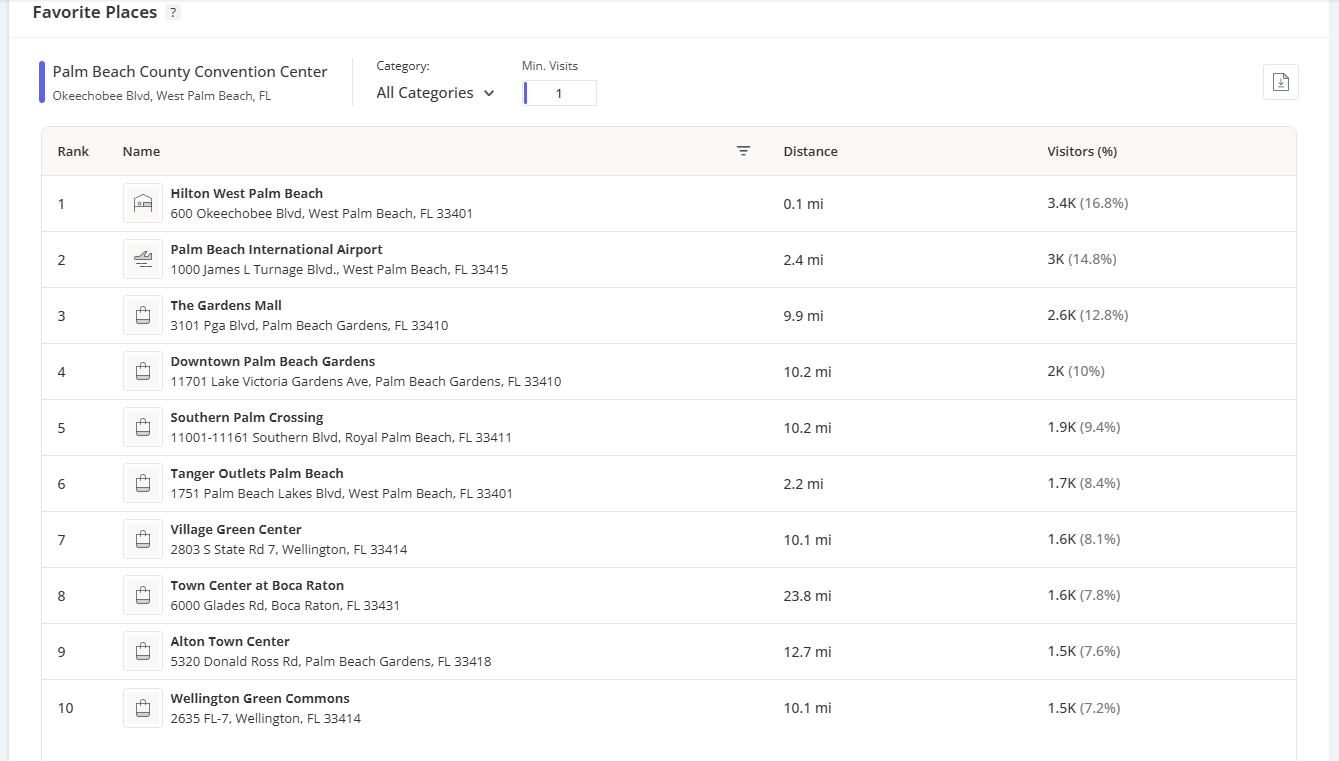Click the Rank column header
This screenshot has width=1339, height=761.
pos(73,151)
